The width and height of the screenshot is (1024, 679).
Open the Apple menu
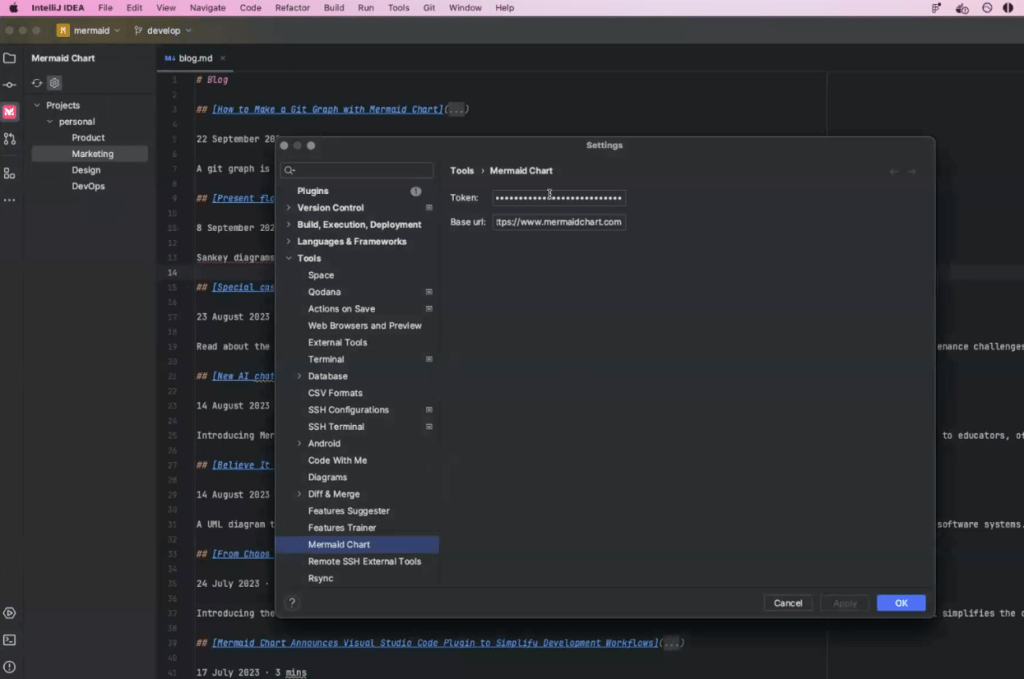click(13, 8)
